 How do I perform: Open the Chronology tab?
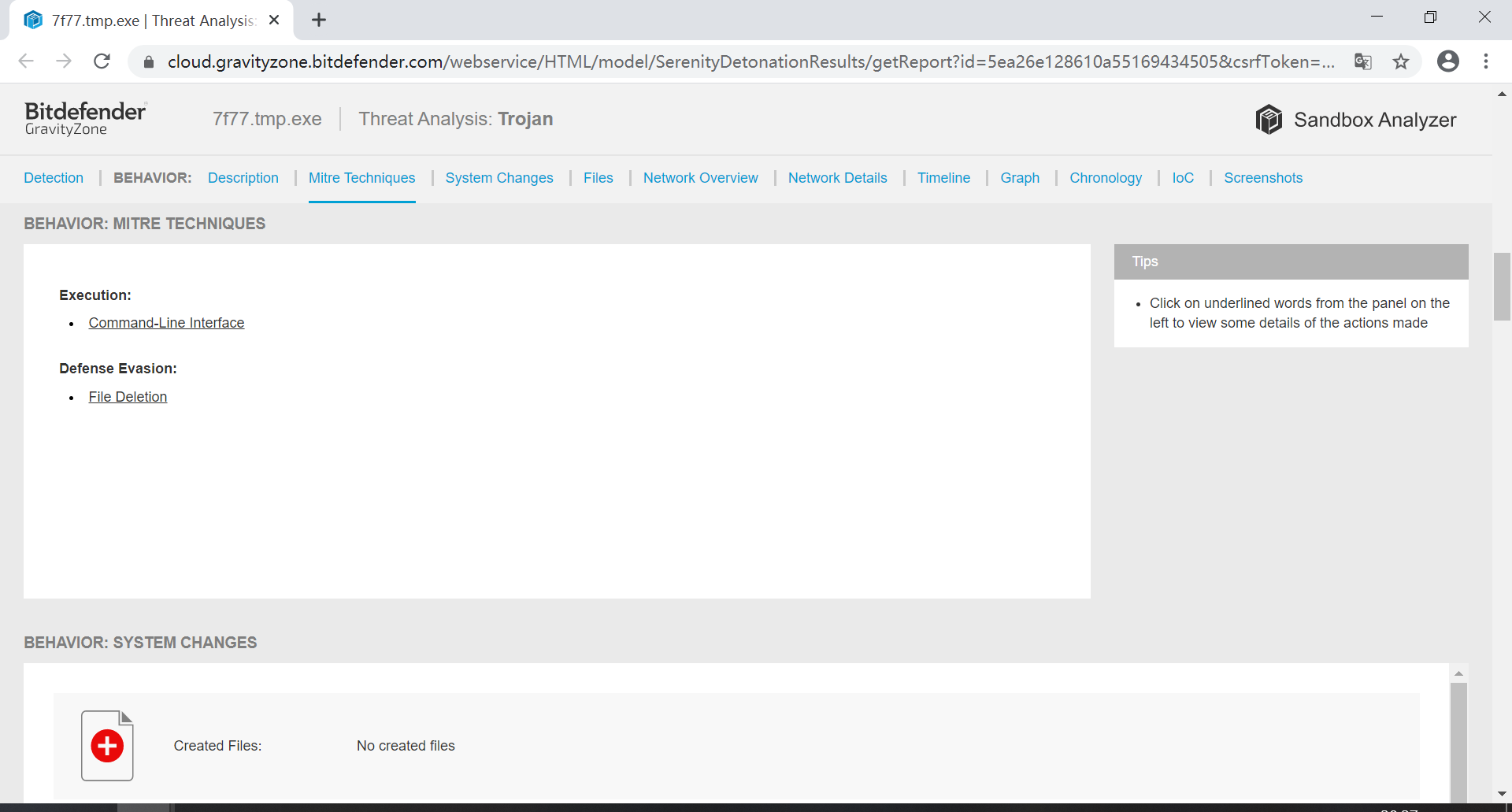click(x=1106, y=178)
